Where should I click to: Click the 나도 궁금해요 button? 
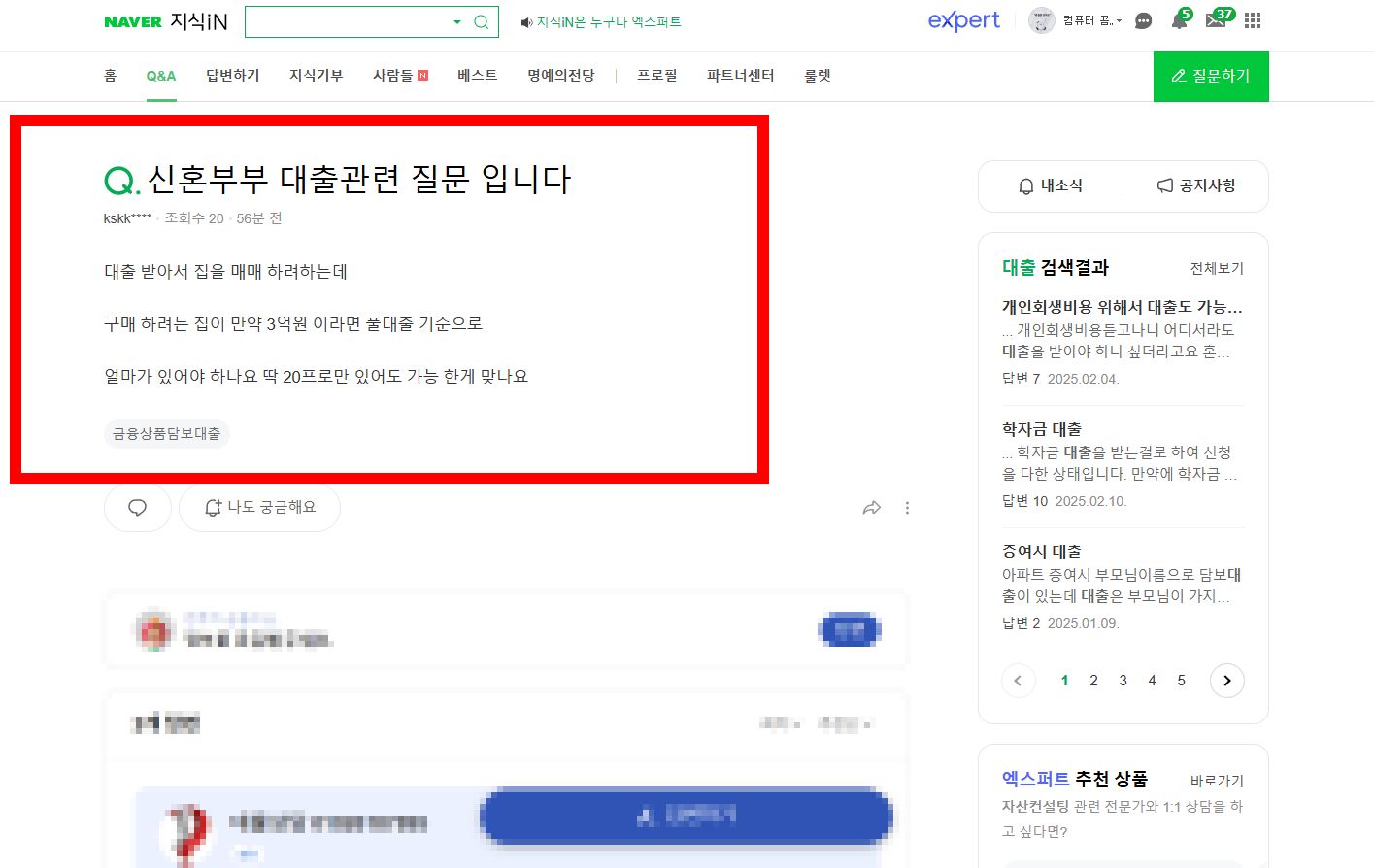point(260,508)
